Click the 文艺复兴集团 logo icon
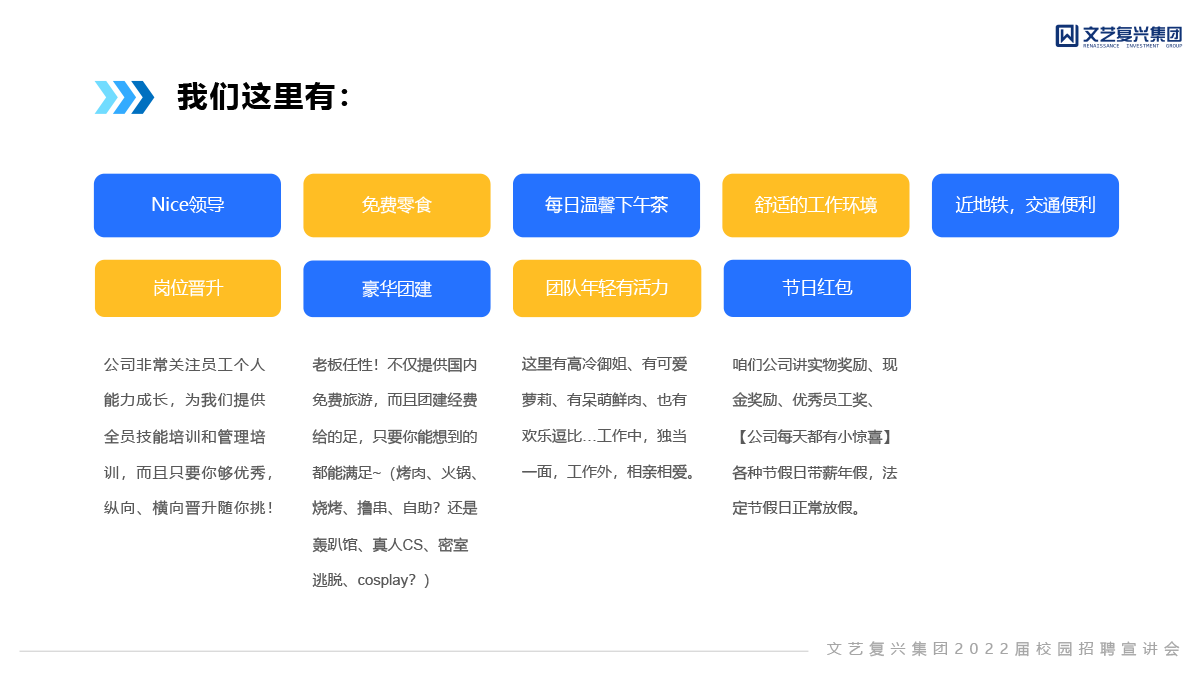Screen dimensions: 1200x675 click(1067, 35)
